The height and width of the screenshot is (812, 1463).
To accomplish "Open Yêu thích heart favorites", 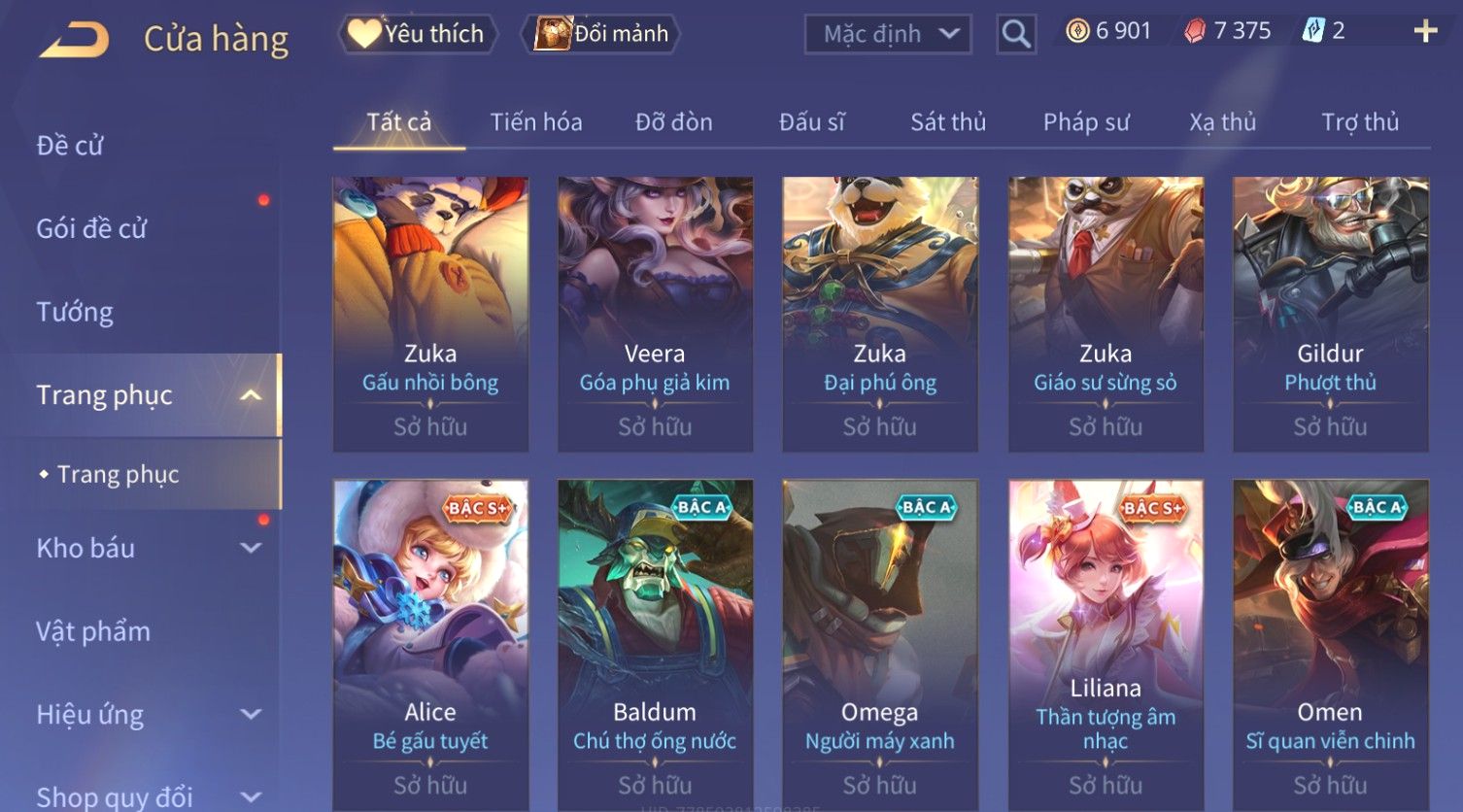I will [417, 34].
